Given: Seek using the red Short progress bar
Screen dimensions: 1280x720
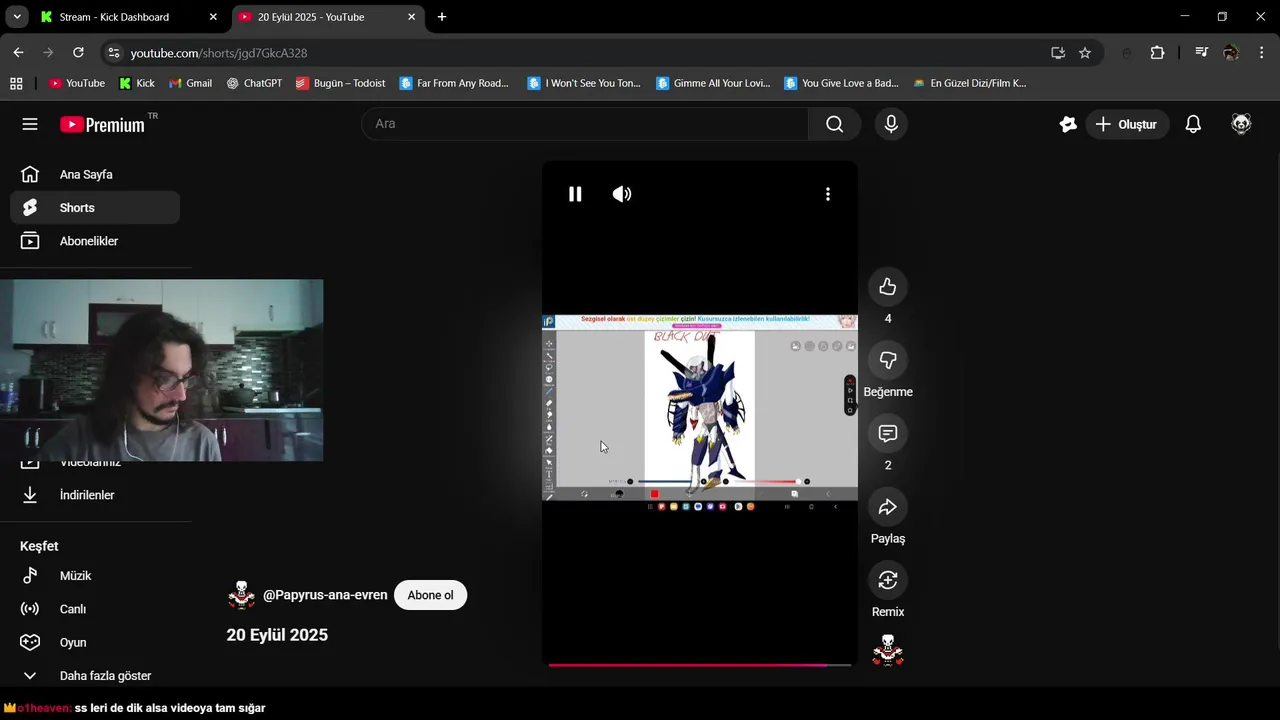Looking at the screenshot, I should [x=700, y=664].
